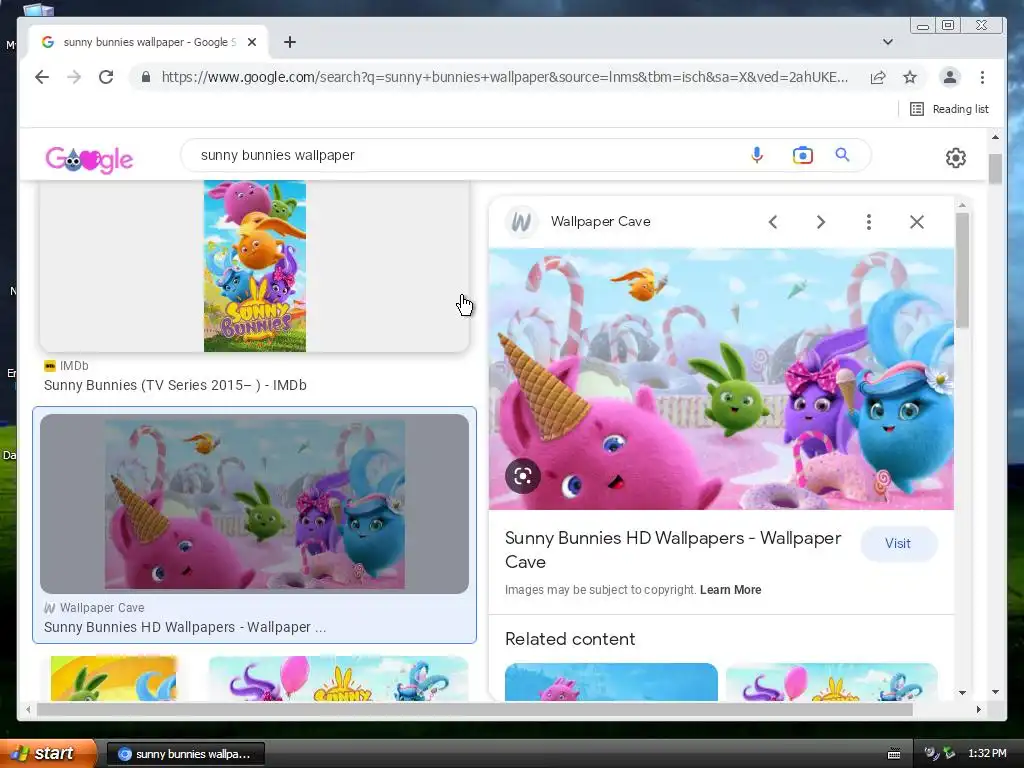
Task: Start a voice search with microphone
Action: (x=757, y=155)
